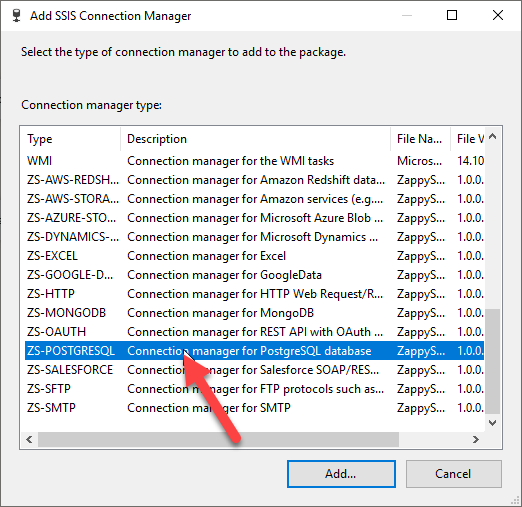Screen dimensions: 522x507
Task: Select the WMI connection manager row
Action: [x=254, y=161]
